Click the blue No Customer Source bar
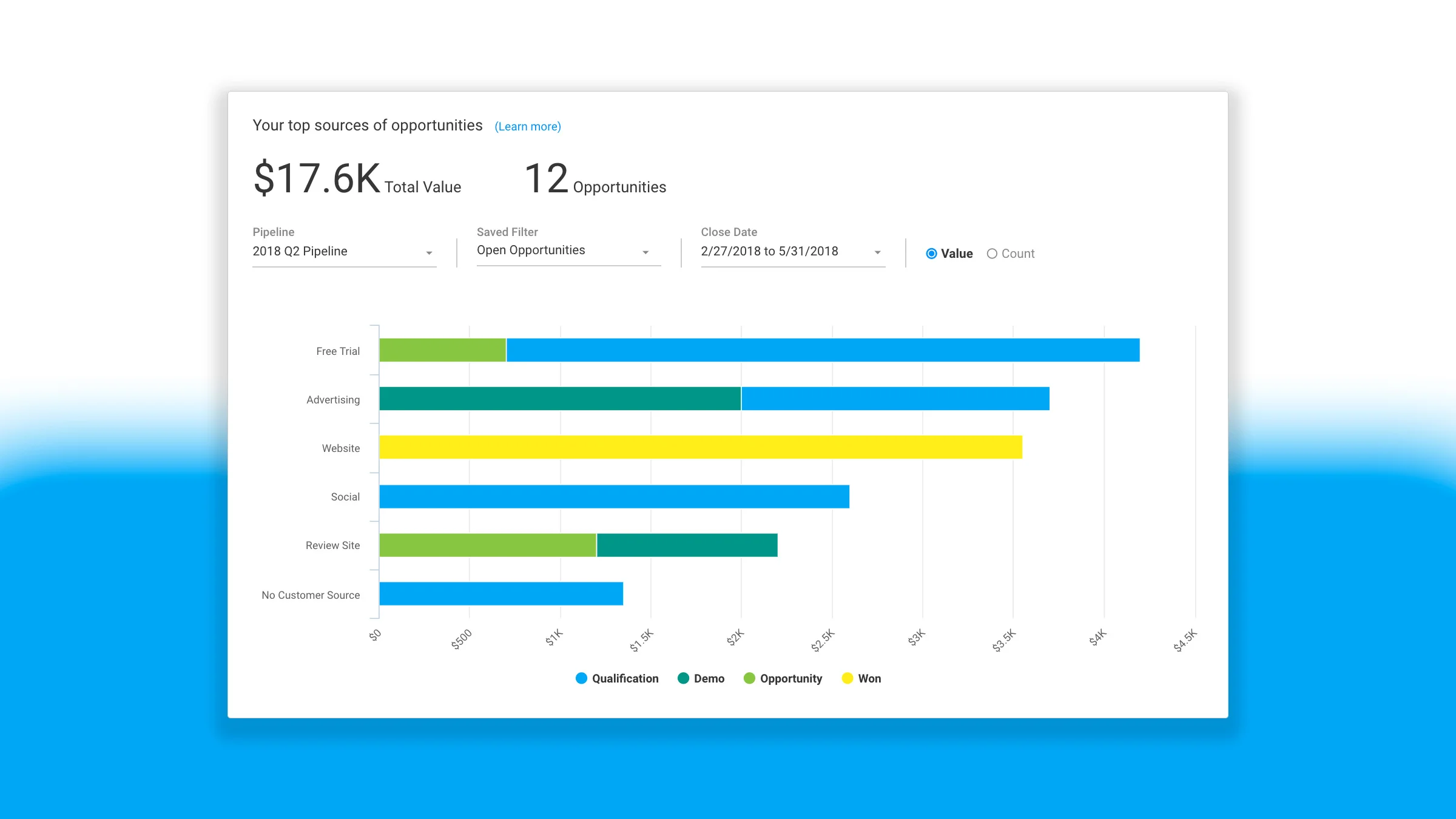This screenshot has width=1456, height=819. click(x=501, y=593)
